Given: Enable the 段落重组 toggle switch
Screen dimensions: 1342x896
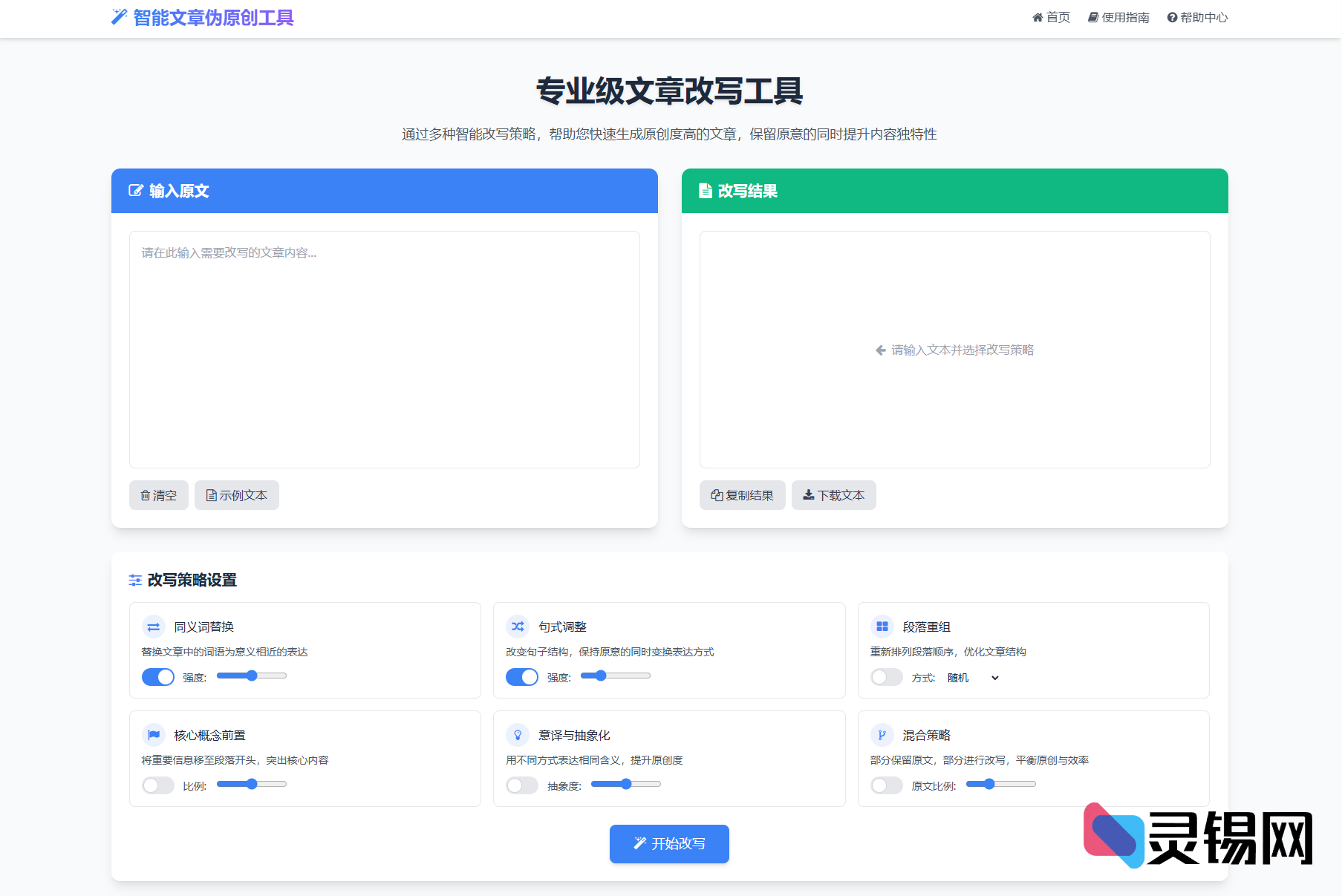Looking at the screenshot, I should click(886, 677).
